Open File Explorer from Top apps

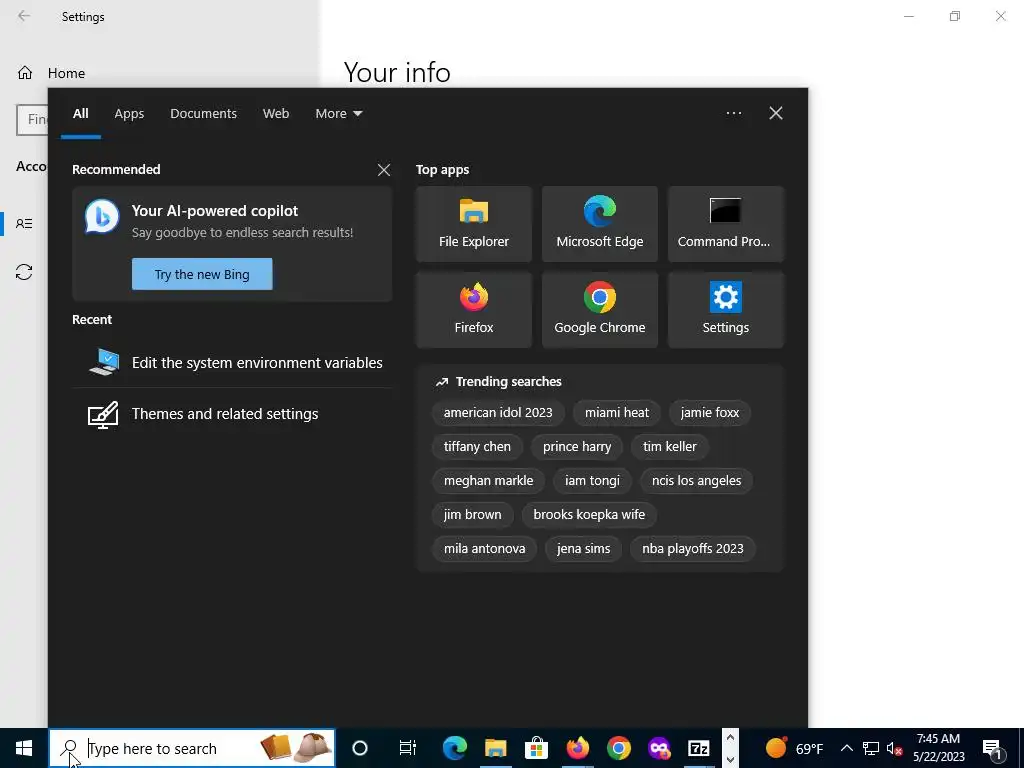tap(473, 224)
